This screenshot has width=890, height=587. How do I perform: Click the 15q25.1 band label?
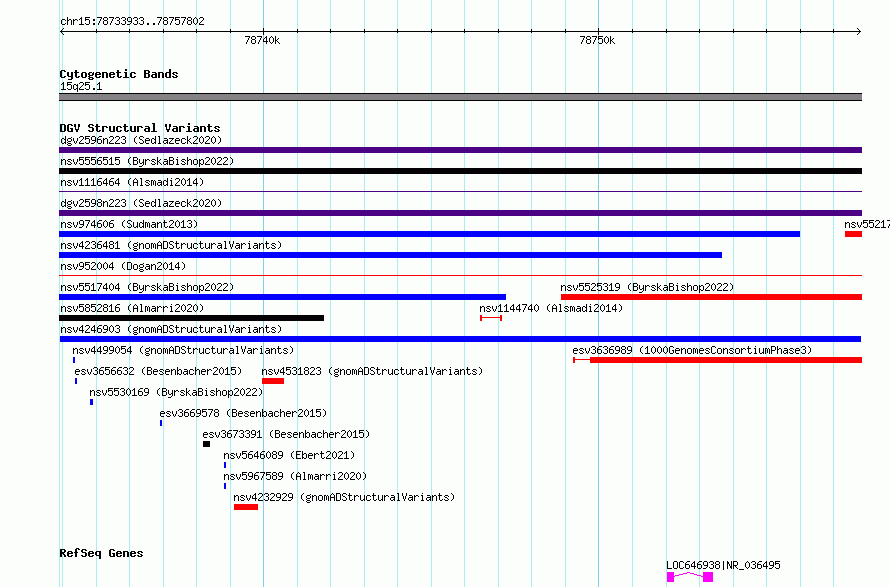click(81, 86)
